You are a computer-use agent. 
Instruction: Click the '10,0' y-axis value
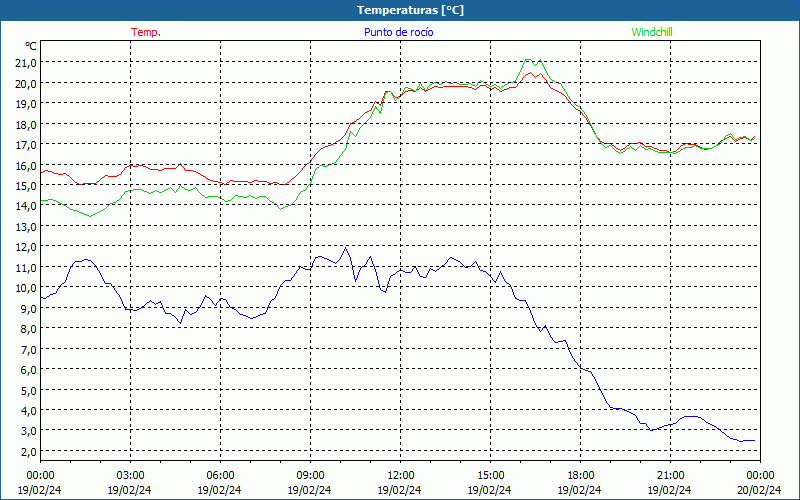tap(26, 288)
